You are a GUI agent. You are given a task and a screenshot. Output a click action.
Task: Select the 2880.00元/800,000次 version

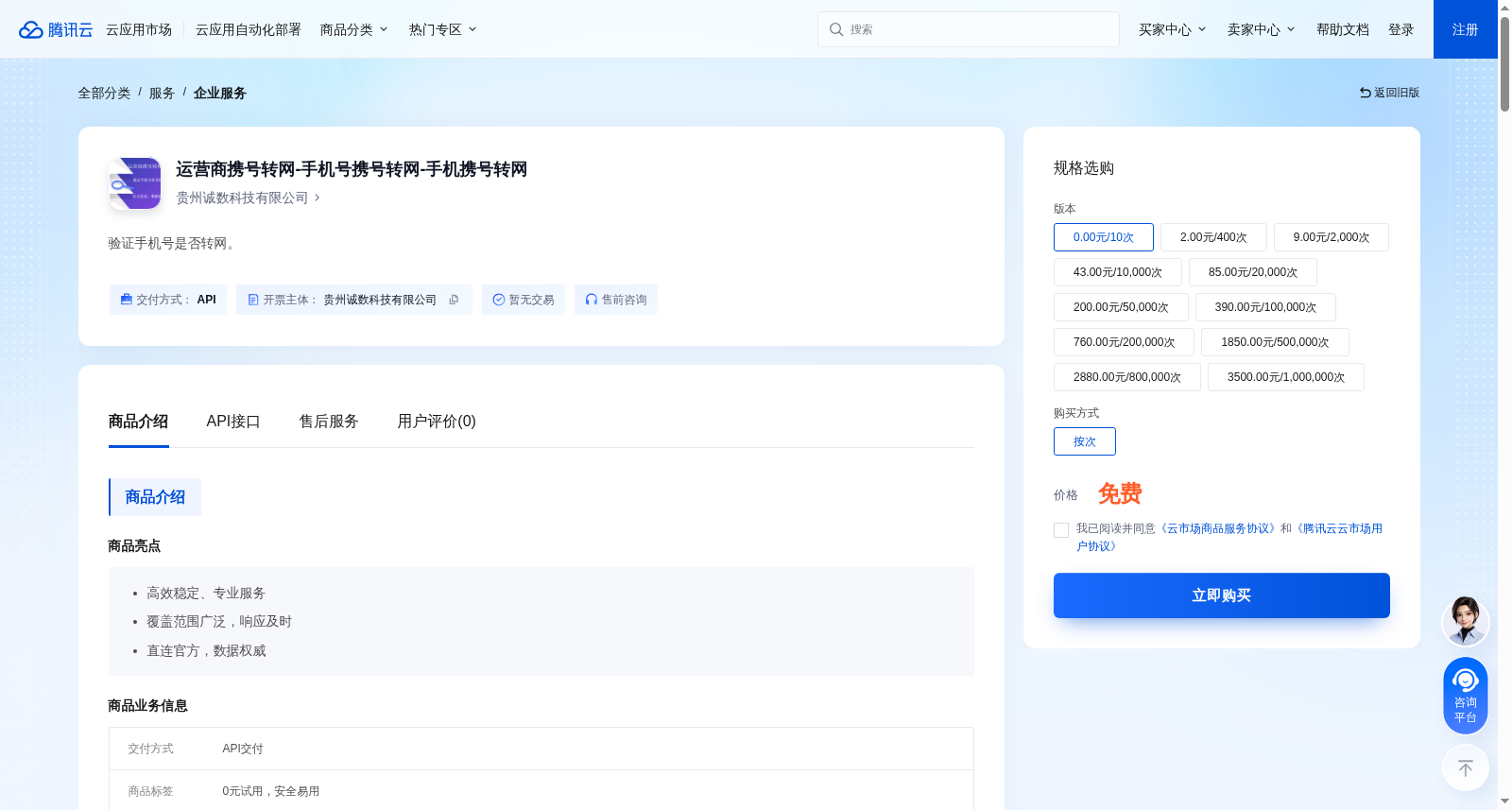pyautogui.click(x=1127, y=377)
